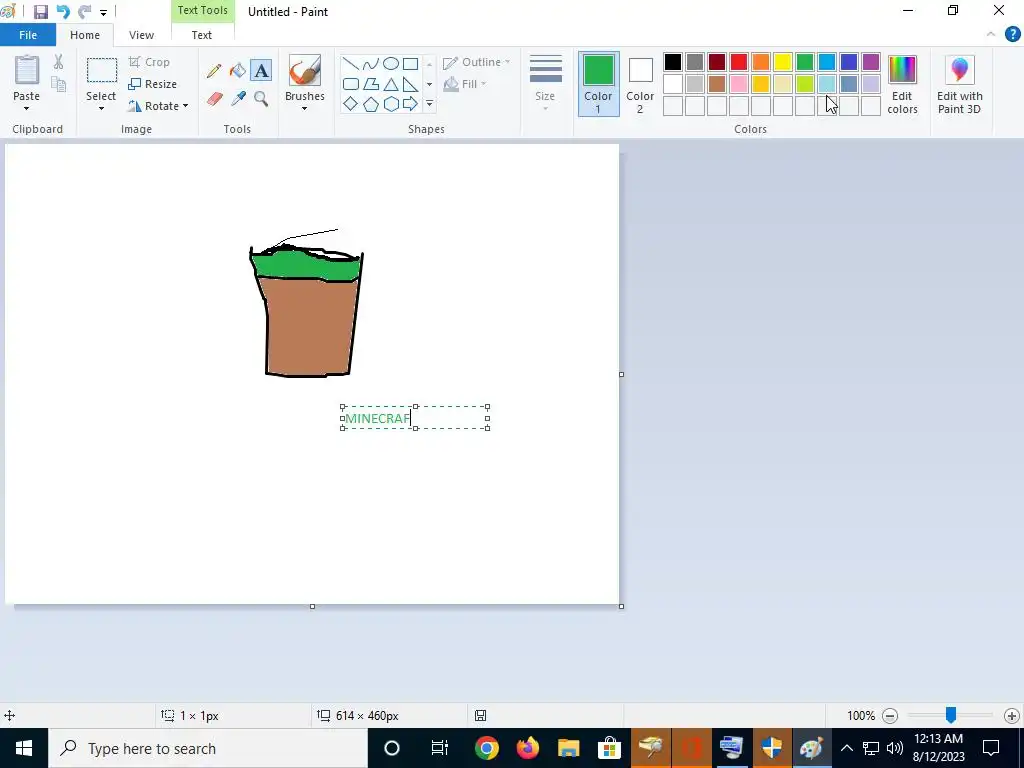The image size is (1024, 768).
Task: Click the Paste clipboard icon
Action: coord(27,70)
